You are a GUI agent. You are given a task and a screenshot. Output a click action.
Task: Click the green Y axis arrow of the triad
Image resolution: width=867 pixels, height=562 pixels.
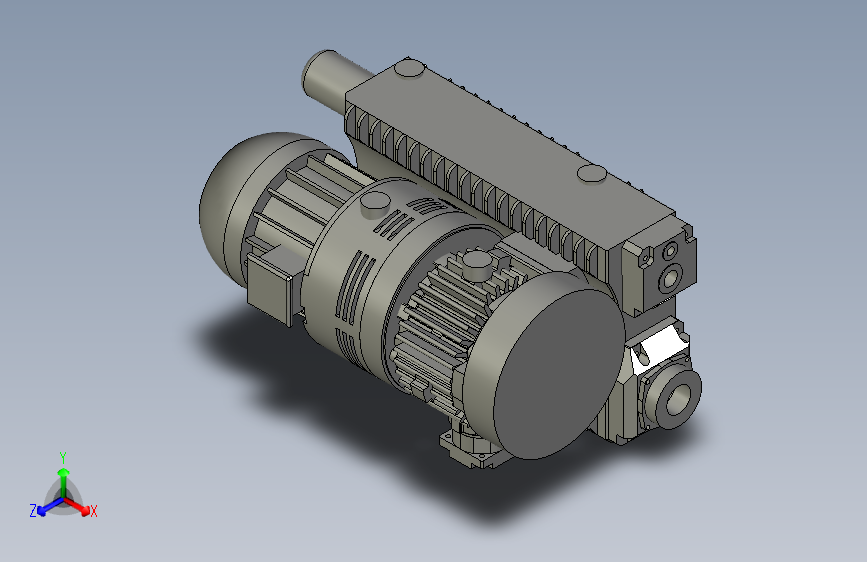tap(64, 484)
